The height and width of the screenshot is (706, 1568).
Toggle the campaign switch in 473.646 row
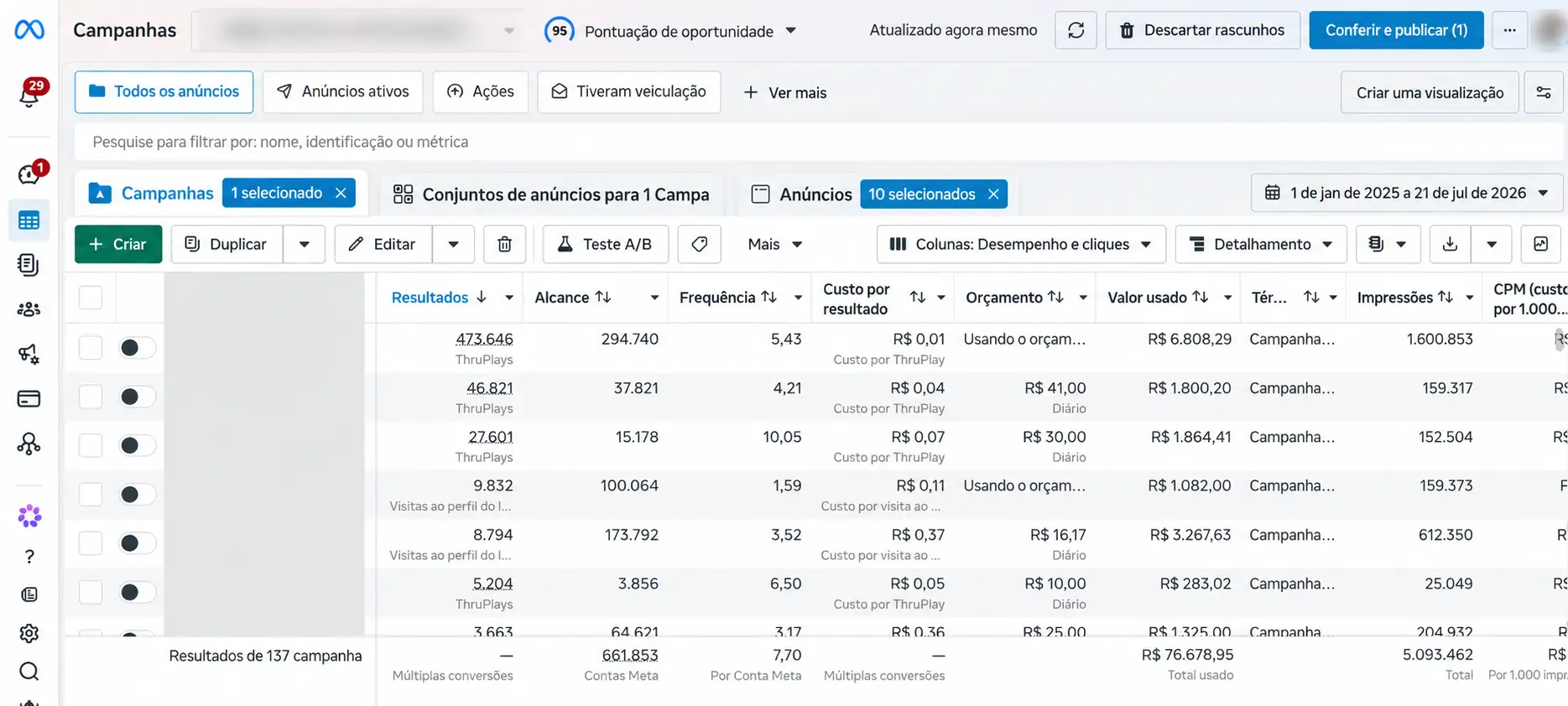pyautogui.click(x=137, y=347)
